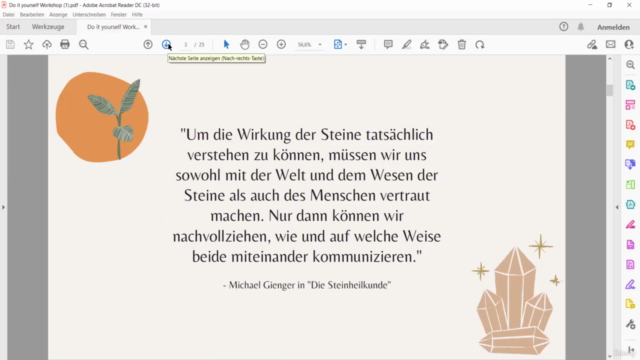Add a comment note icon
Screen dimensions: 640x360
coord(388,44)
